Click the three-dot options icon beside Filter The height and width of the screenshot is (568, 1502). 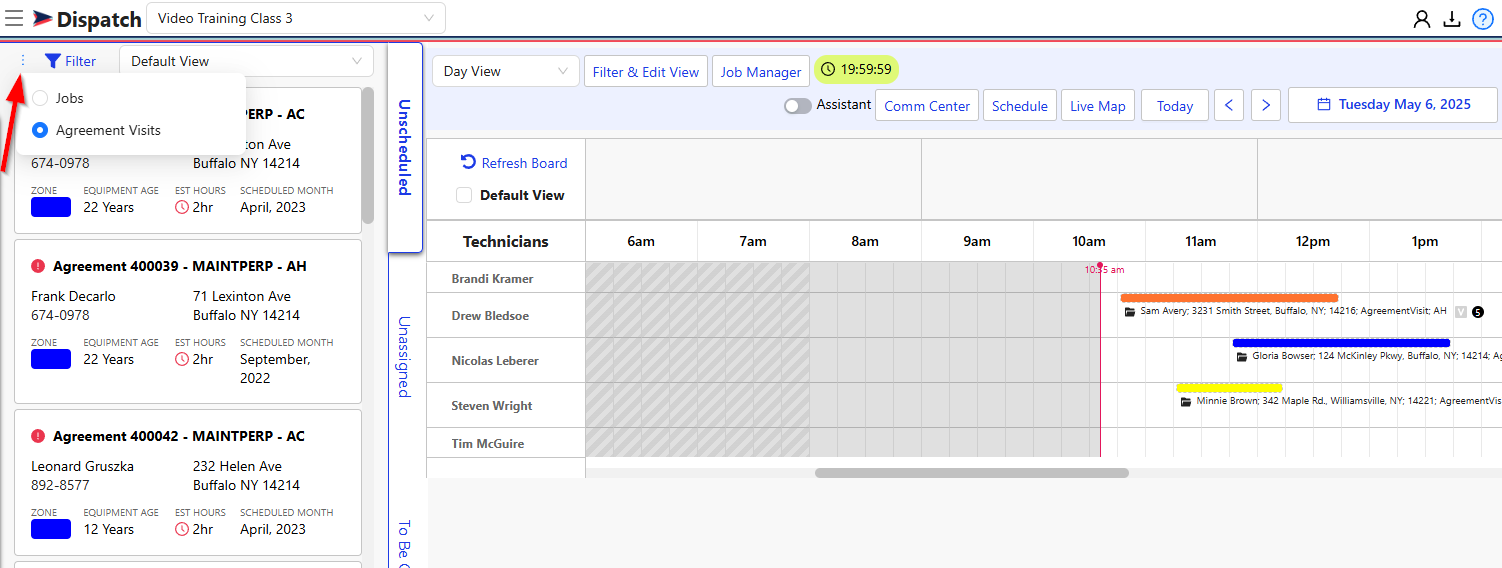pyautogui.click(x=24, y=61)
